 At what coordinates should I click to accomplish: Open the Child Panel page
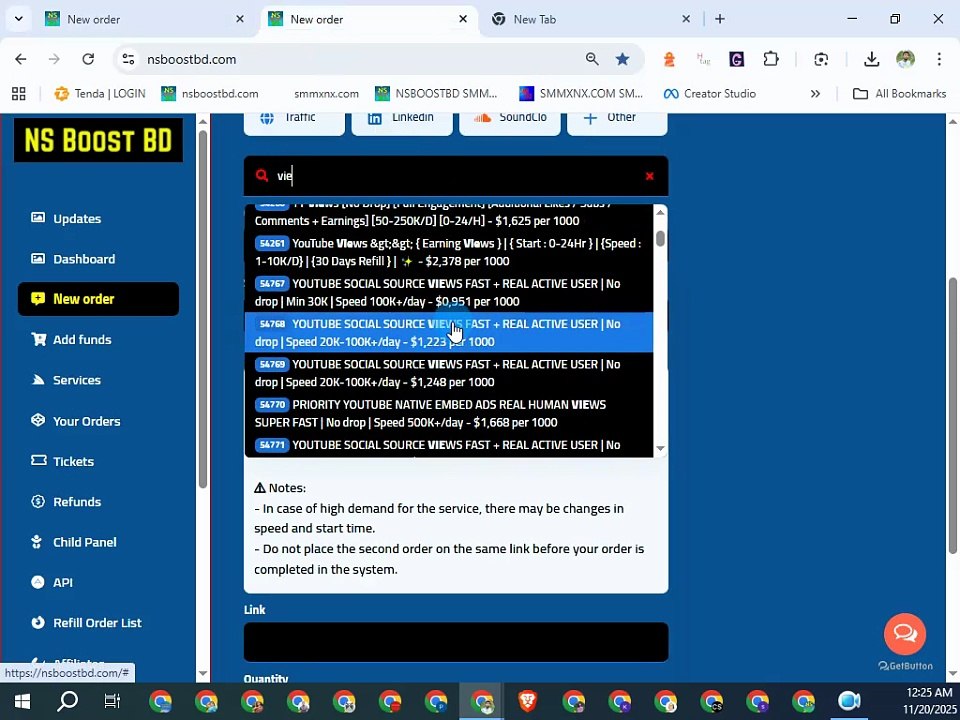click(73, 542)
